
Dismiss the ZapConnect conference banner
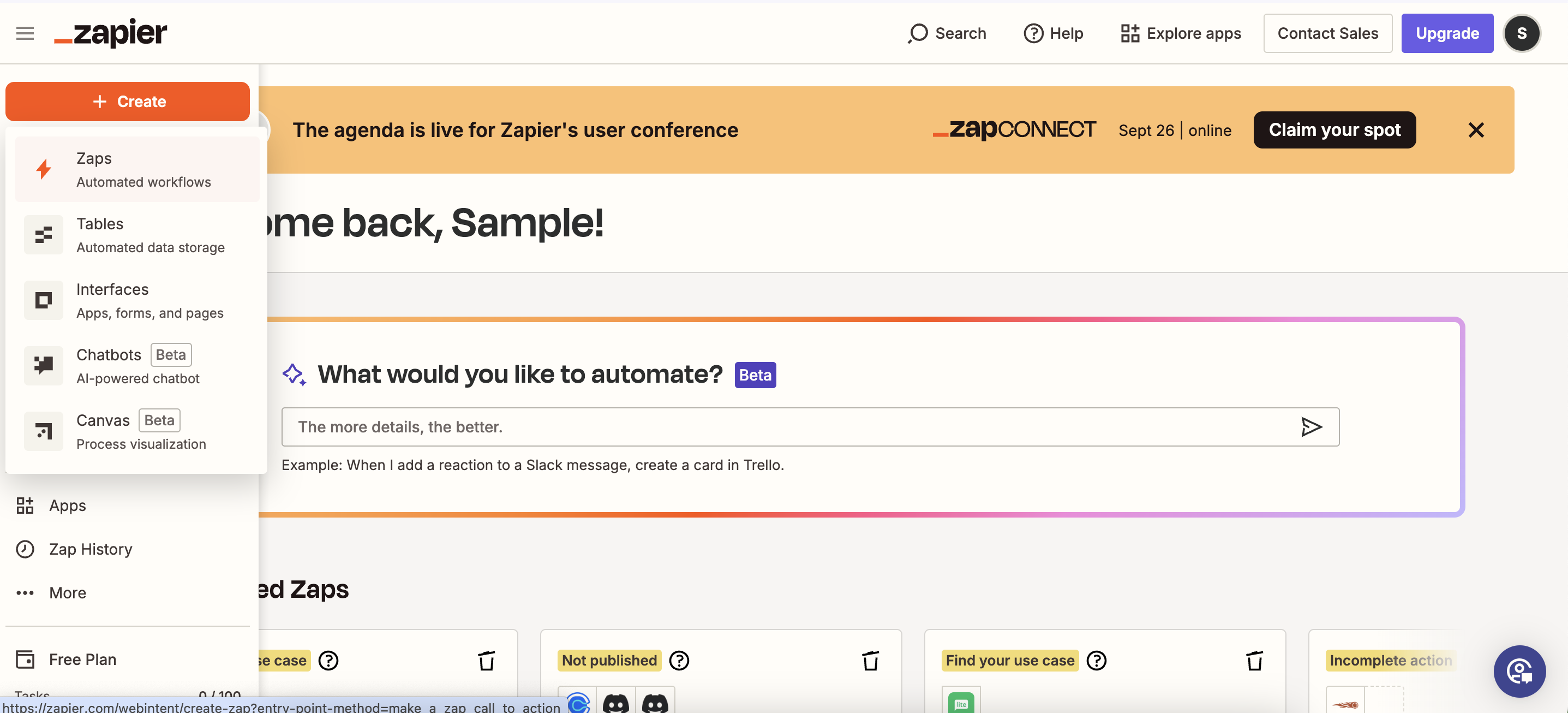(1475, 130)
